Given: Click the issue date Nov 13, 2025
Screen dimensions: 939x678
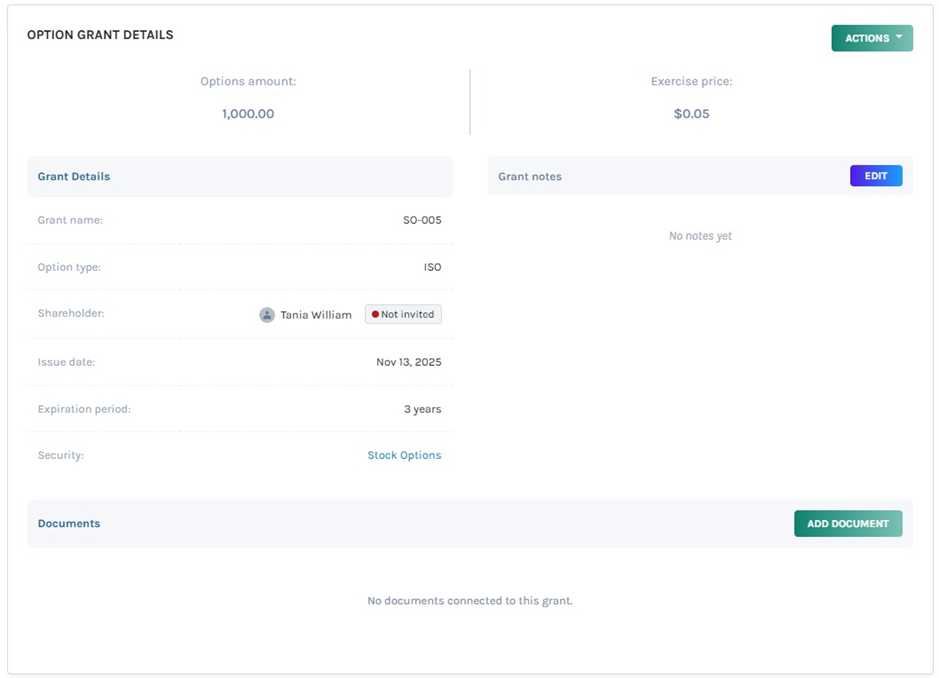Looking at the screenshot, I should click(408, 362).
